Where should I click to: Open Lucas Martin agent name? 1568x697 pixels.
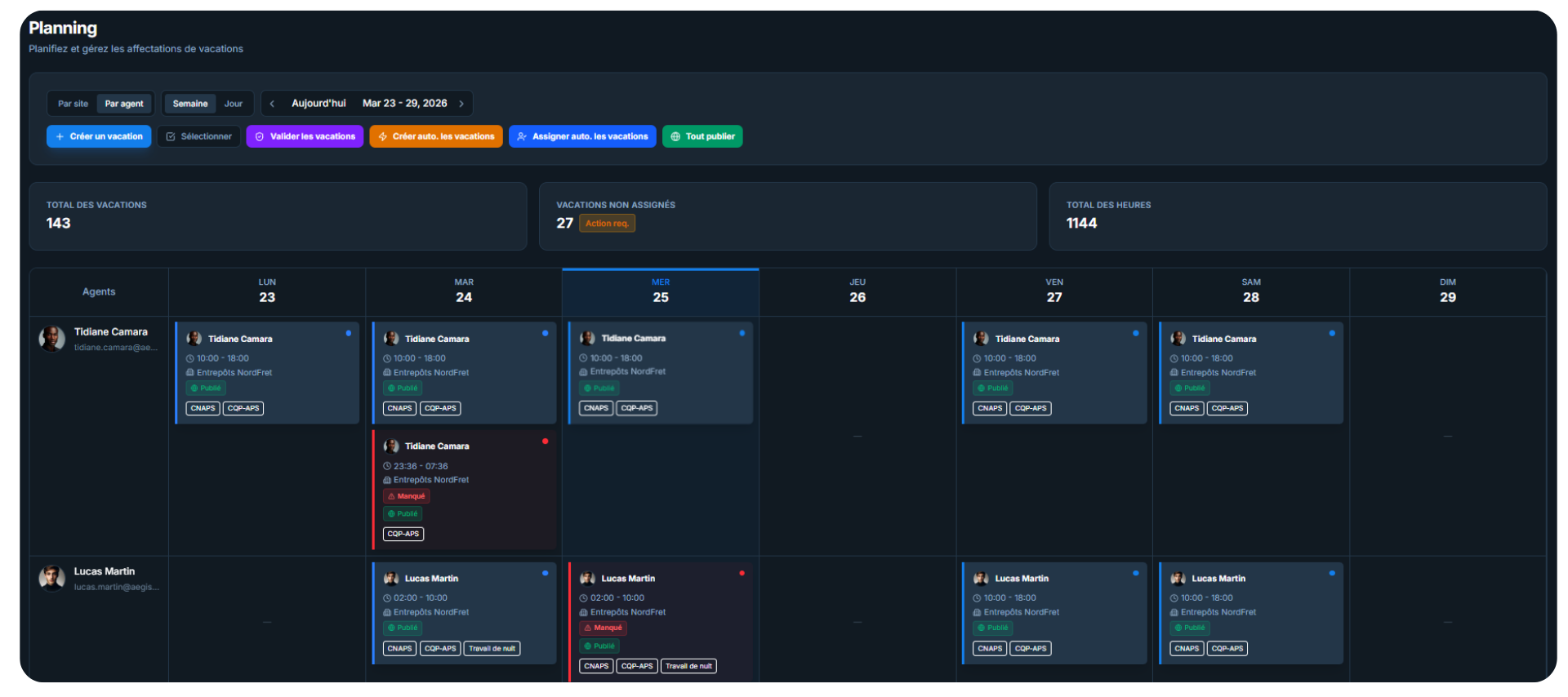(x=105, y=571)
